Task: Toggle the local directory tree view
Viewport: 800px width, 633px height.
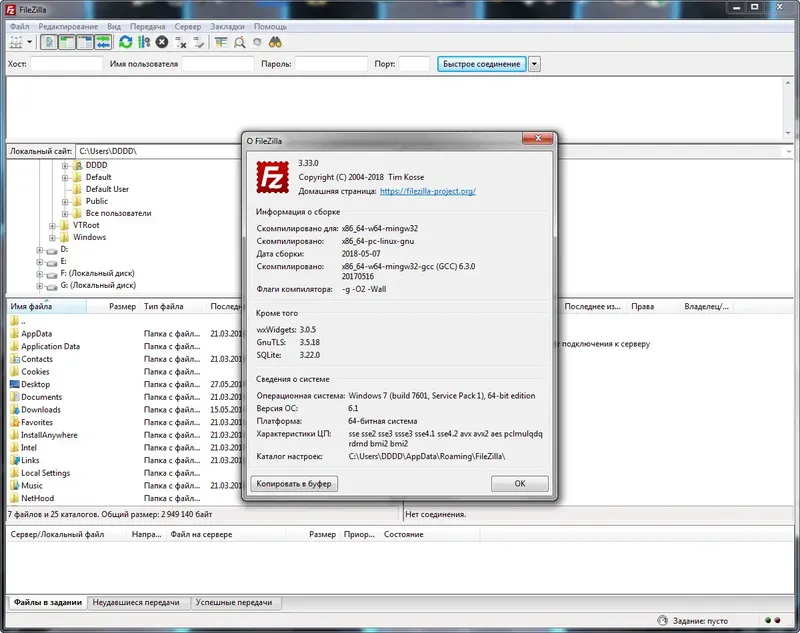Action: coord(66,42)
